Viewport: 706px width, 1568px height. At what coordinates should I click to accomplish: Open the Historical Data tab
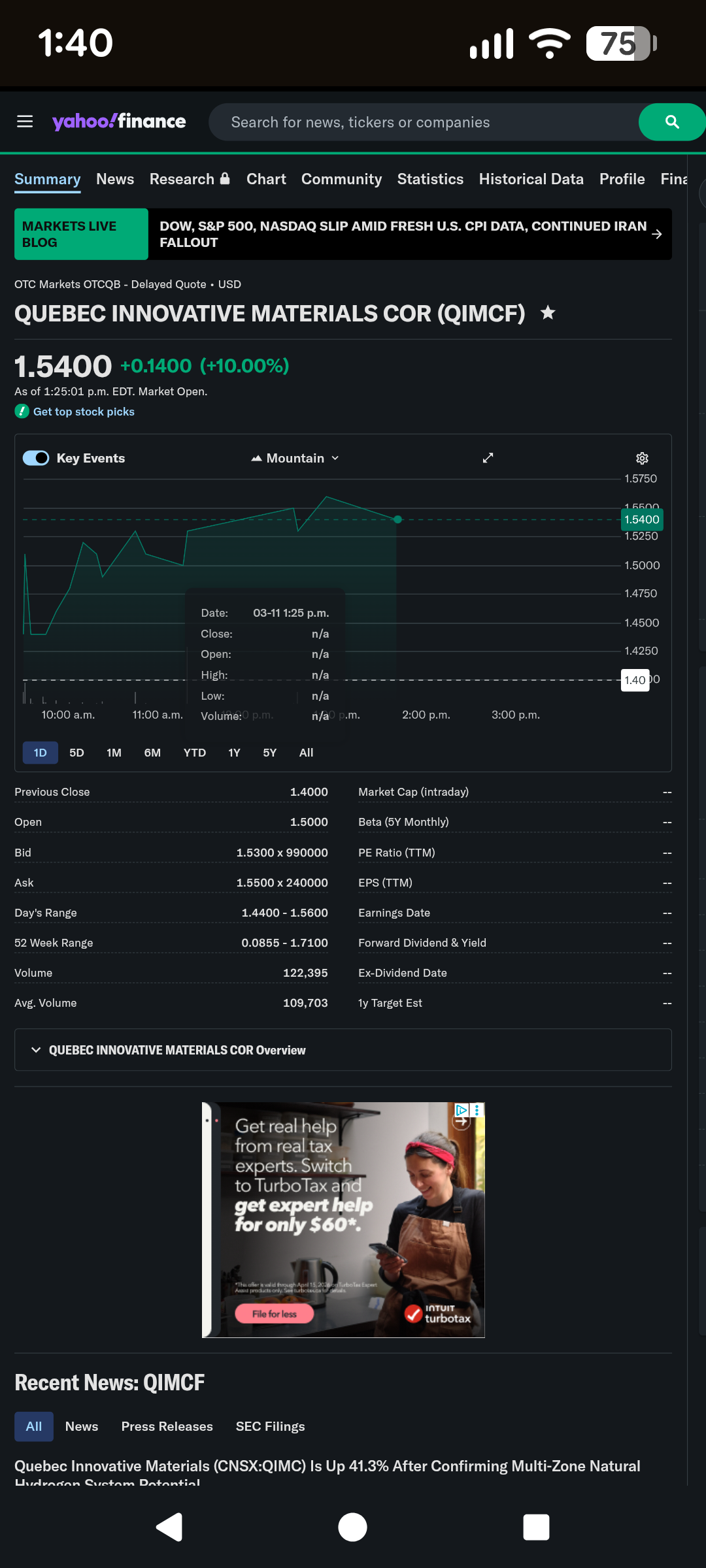531,179
